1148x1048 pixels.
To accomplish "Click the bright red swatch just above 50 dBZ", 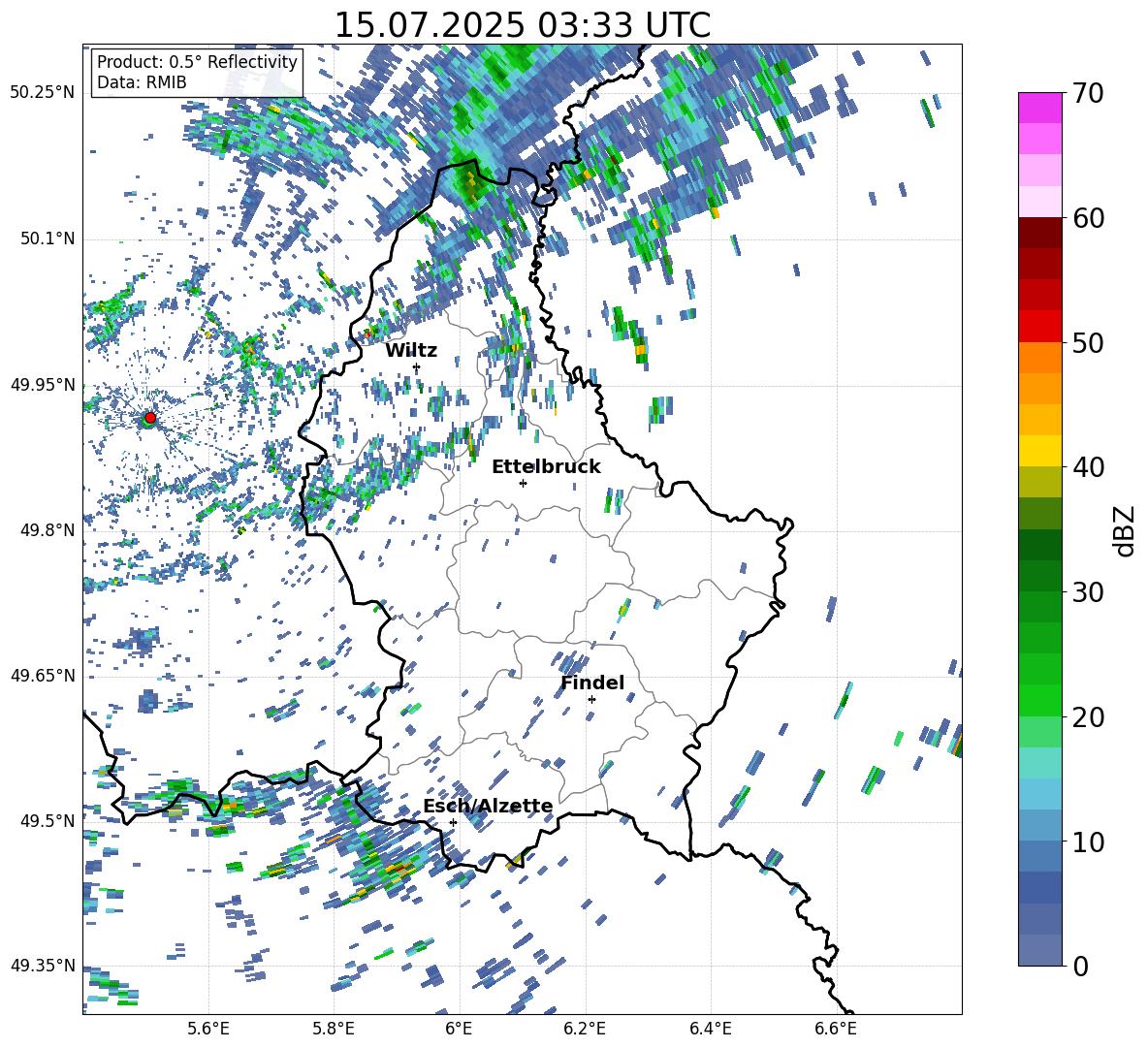I will point(1039,327).
